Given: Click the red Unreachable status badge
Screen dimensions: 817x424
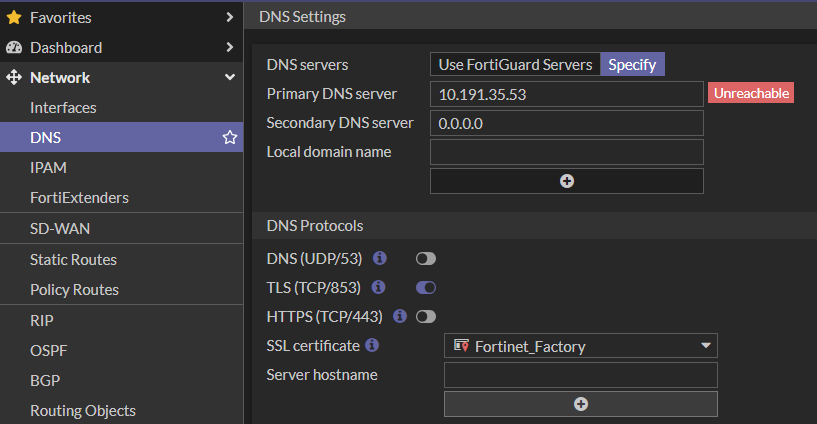Looking at the screenshot, I should [750, 93].
